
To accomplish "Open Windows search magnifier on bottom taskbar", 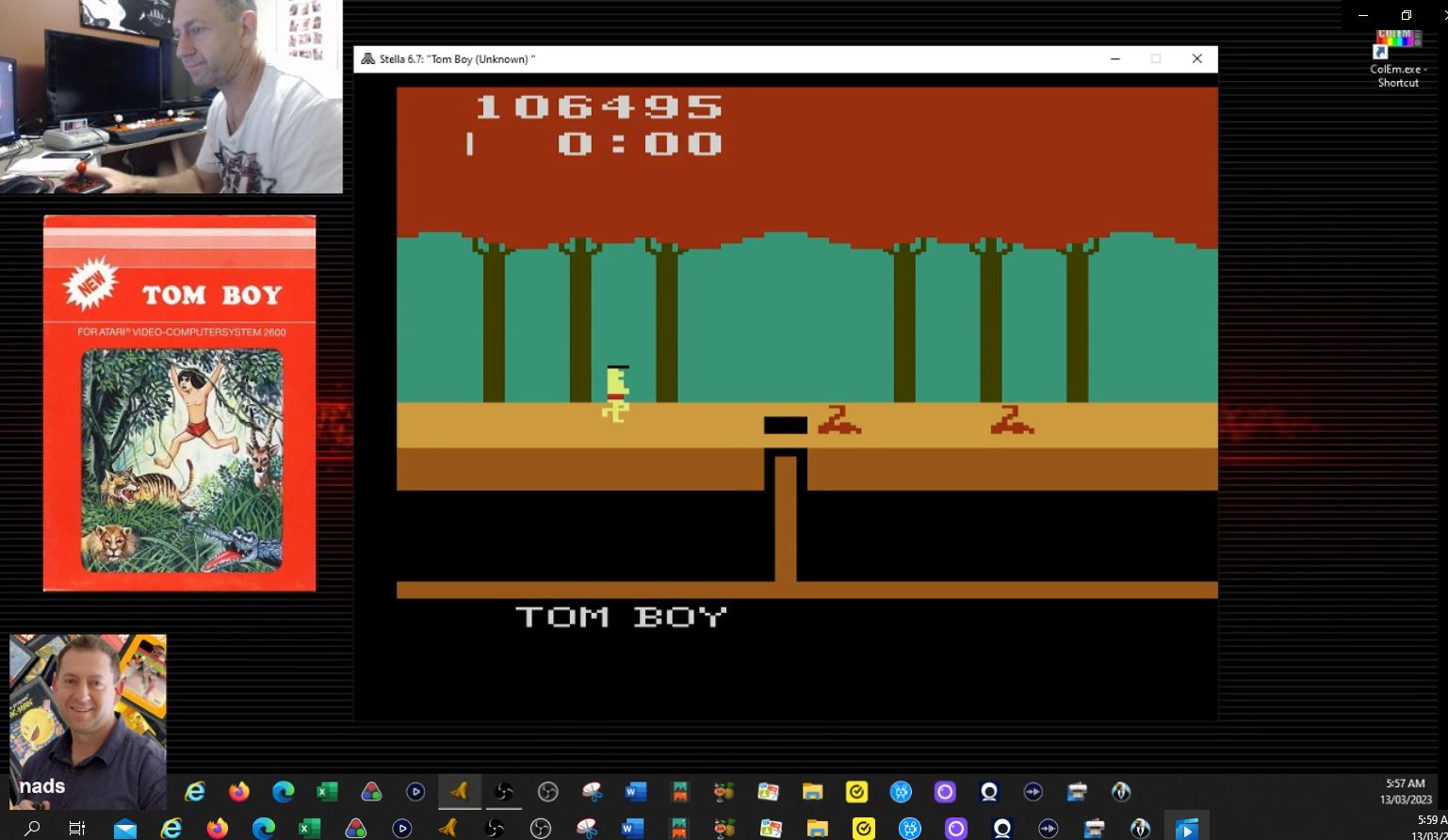I will (x=32, y=829).
